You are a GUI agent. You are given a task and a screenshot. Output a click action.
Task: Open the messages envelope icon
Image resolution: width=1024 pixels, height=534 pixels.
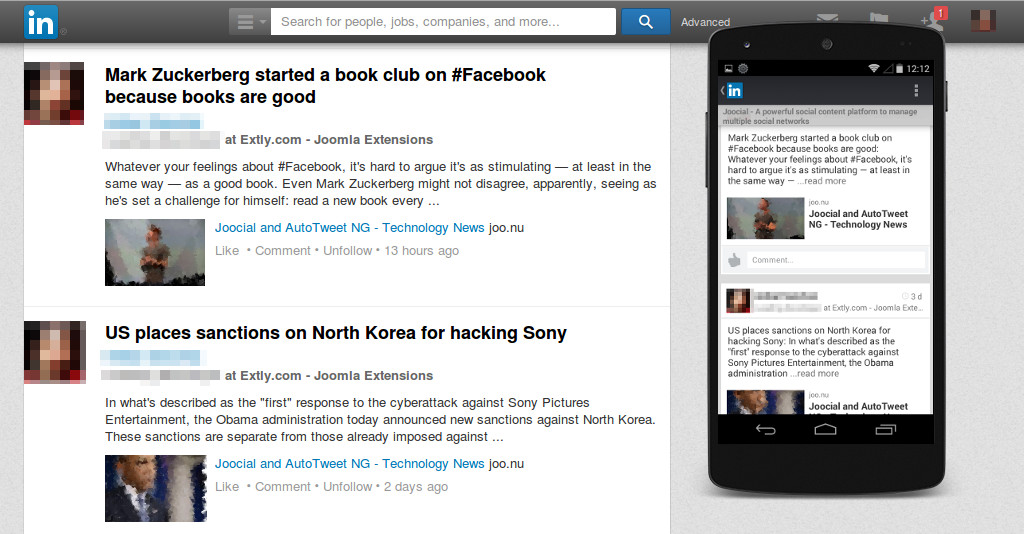[x=827, y=18]
